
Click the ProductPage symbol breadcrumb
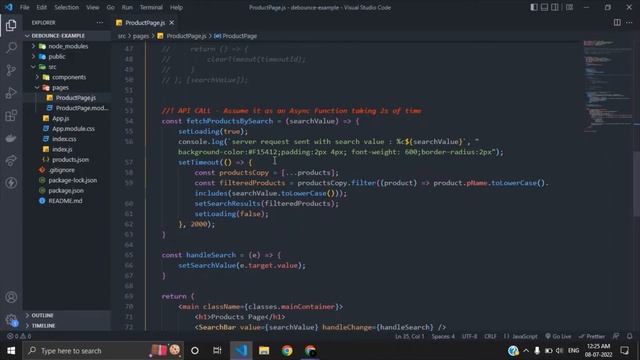[x=236, y=36]
